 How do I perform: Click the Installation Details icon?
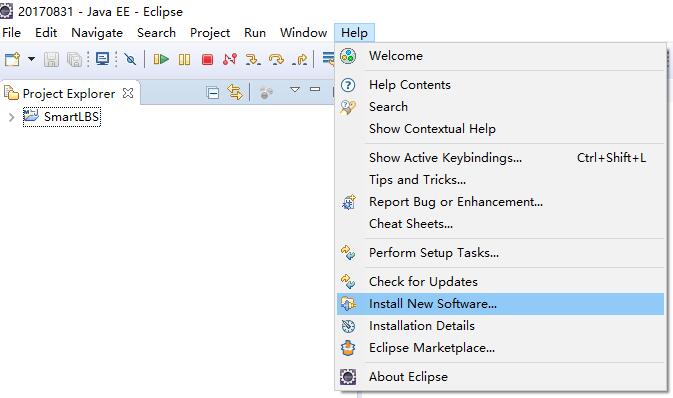(348, 326)
